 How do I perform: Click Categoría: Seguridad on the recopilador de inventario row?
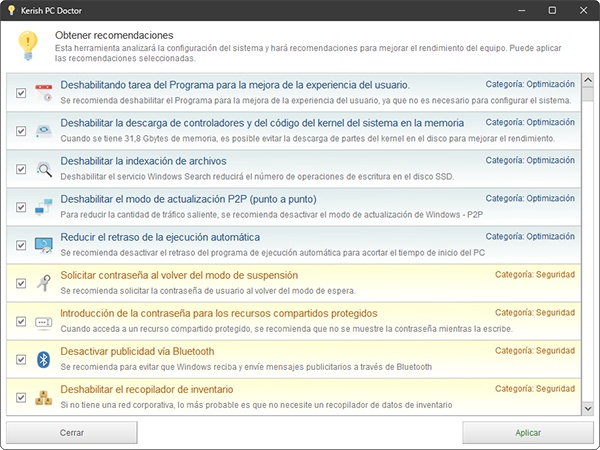point(535,389)
